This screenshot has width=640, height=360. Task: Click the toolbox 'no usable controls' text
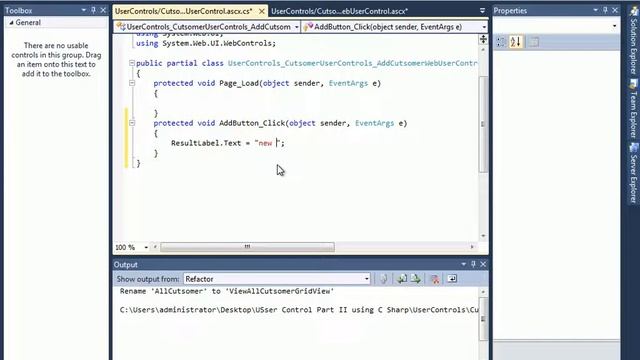56,60
